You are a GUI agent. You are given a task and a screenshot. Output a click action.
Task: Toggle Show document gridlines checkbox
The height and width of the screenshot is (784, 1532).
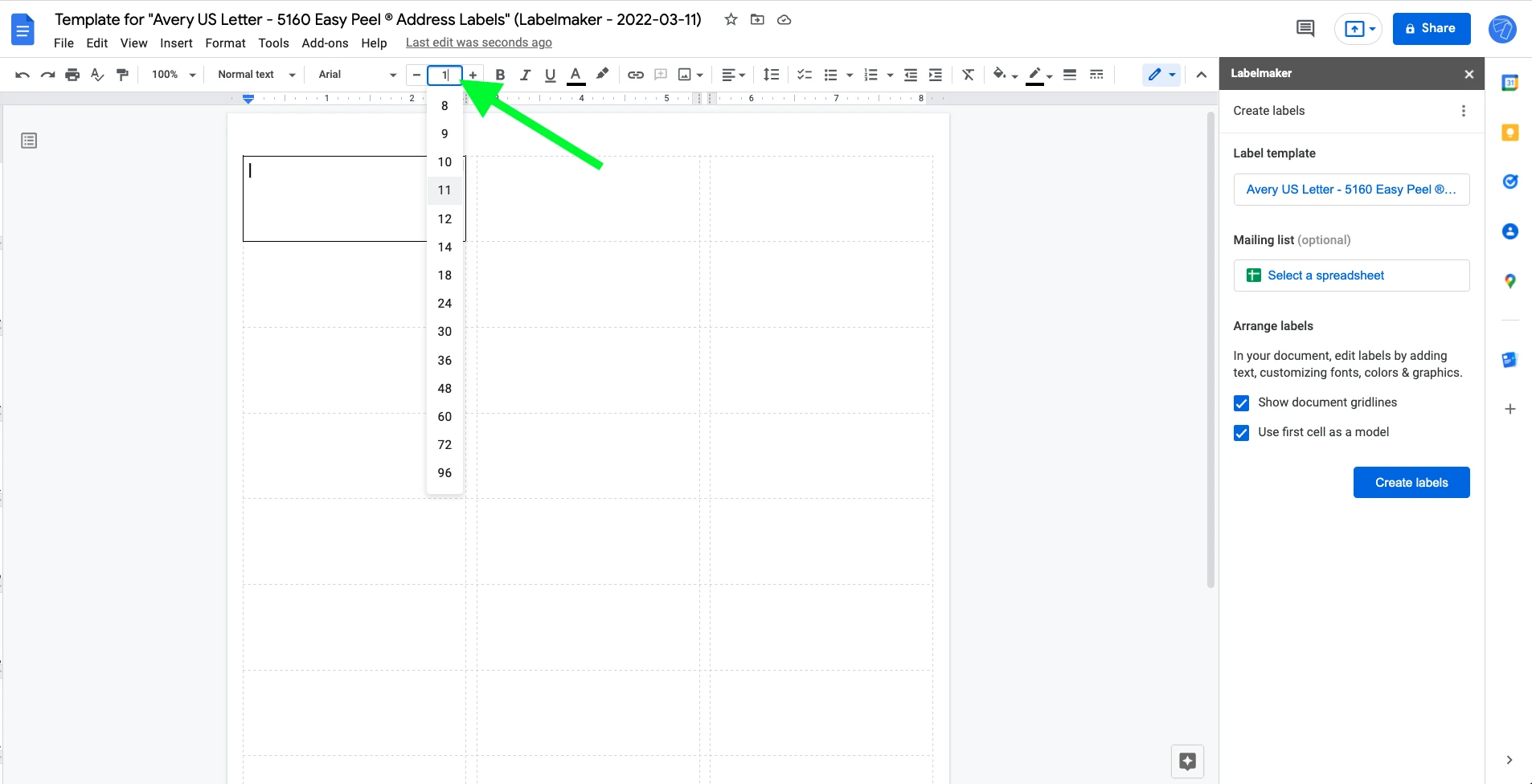[1242, 402]
